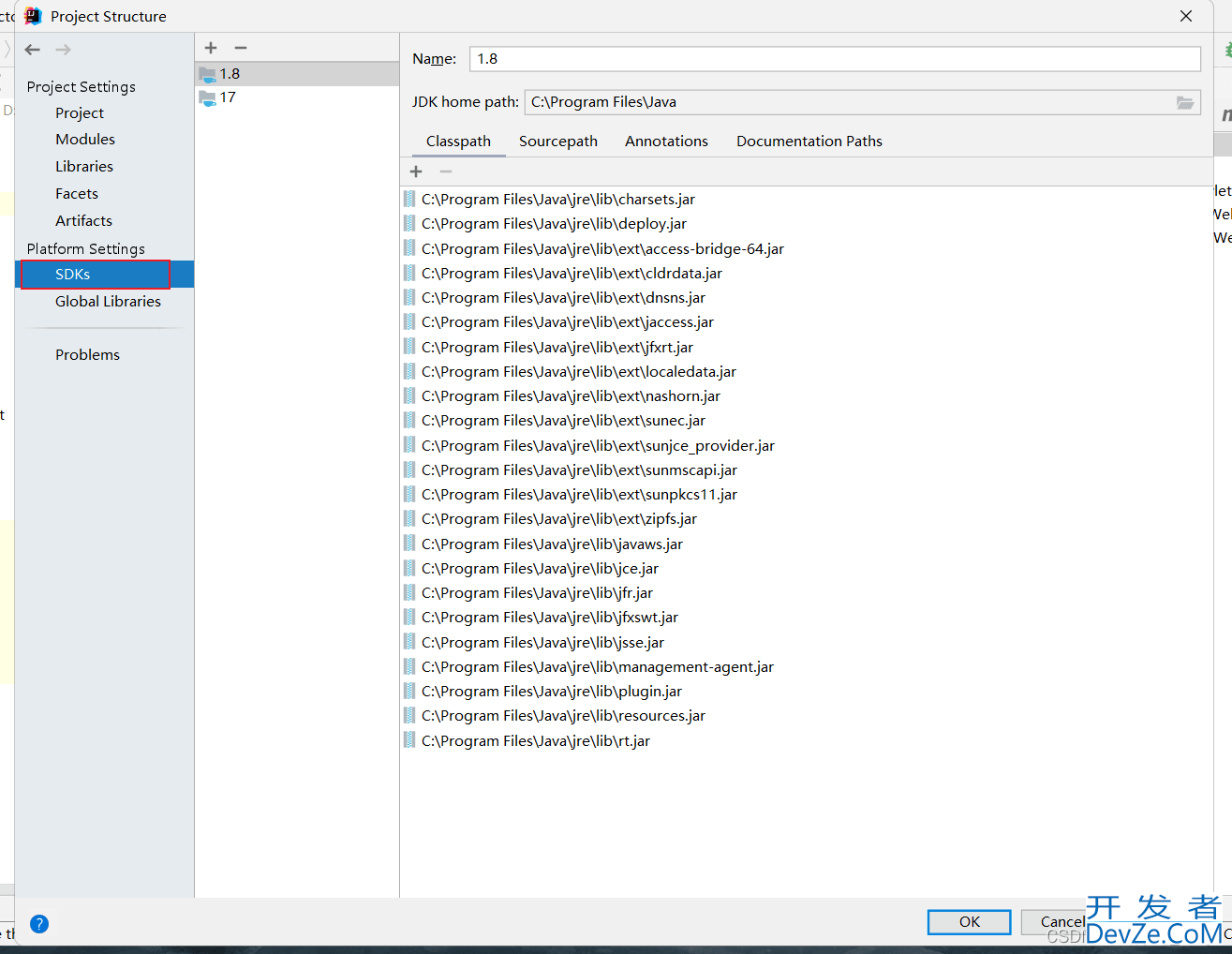
Task: Switch to the Documentation Paths tab
Action: pyautogui.click(x=809, y=142)
